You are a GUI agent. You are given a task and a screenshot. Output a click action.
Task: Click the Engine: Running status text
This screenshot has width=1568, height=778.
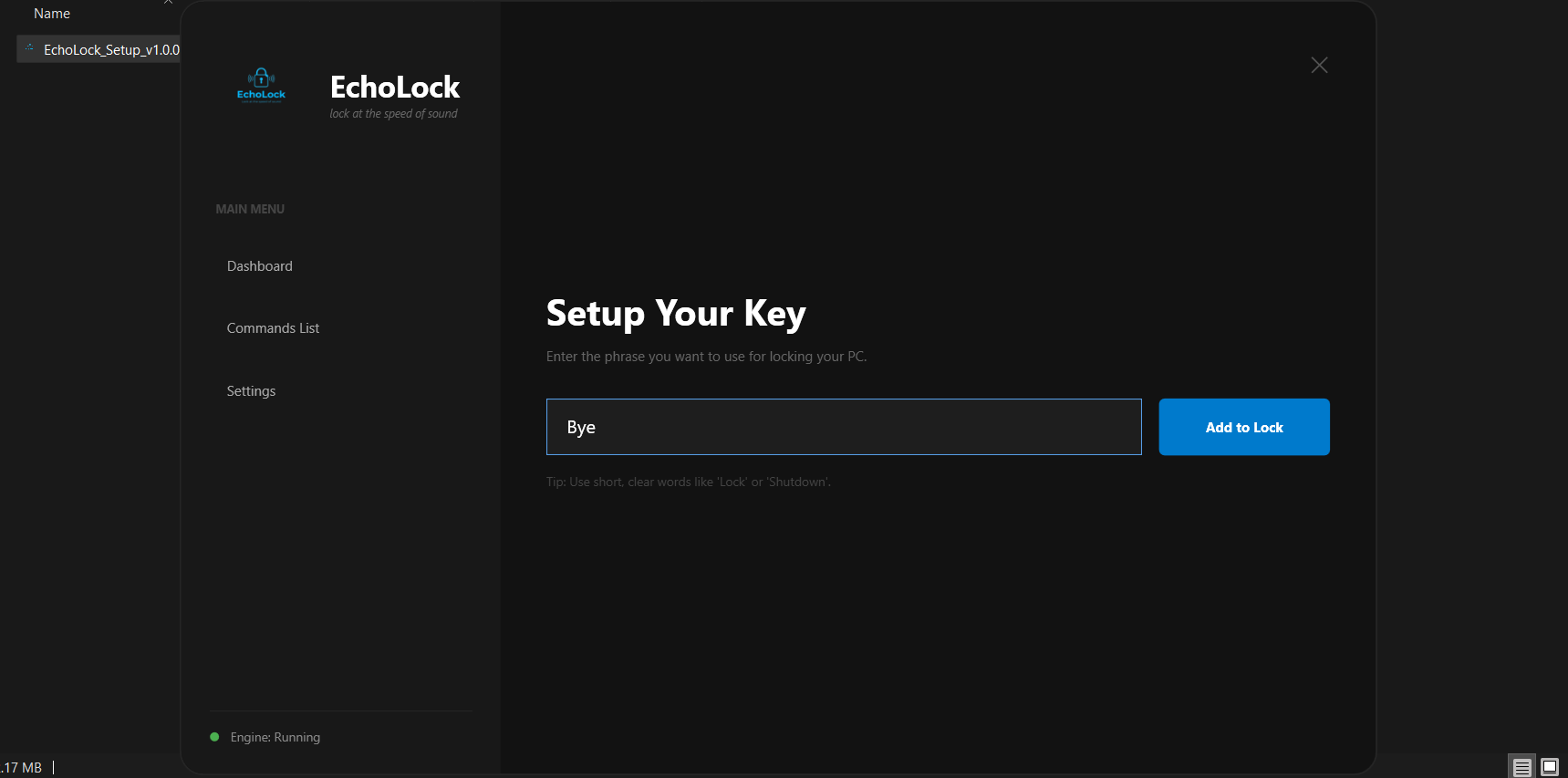pos(275,737)
